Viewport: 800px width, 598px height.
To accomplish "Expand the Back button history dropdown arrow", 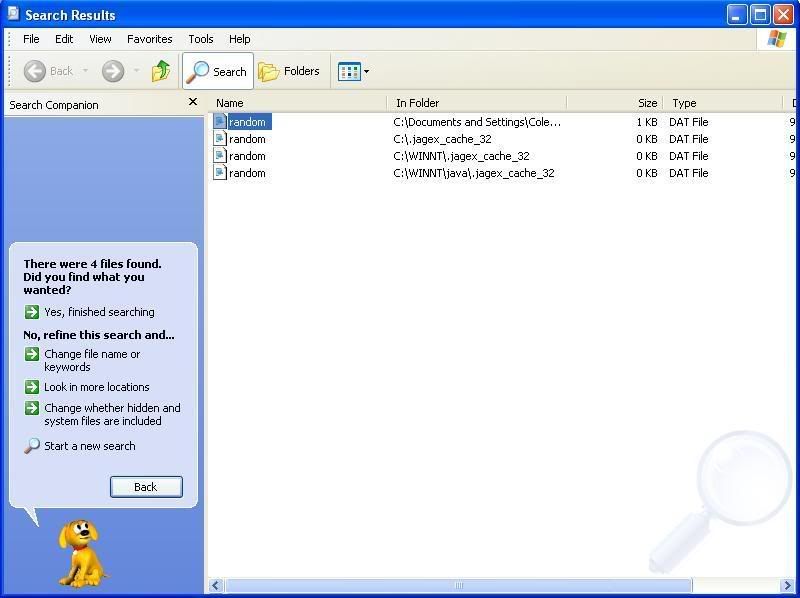I will coord(85,71).
